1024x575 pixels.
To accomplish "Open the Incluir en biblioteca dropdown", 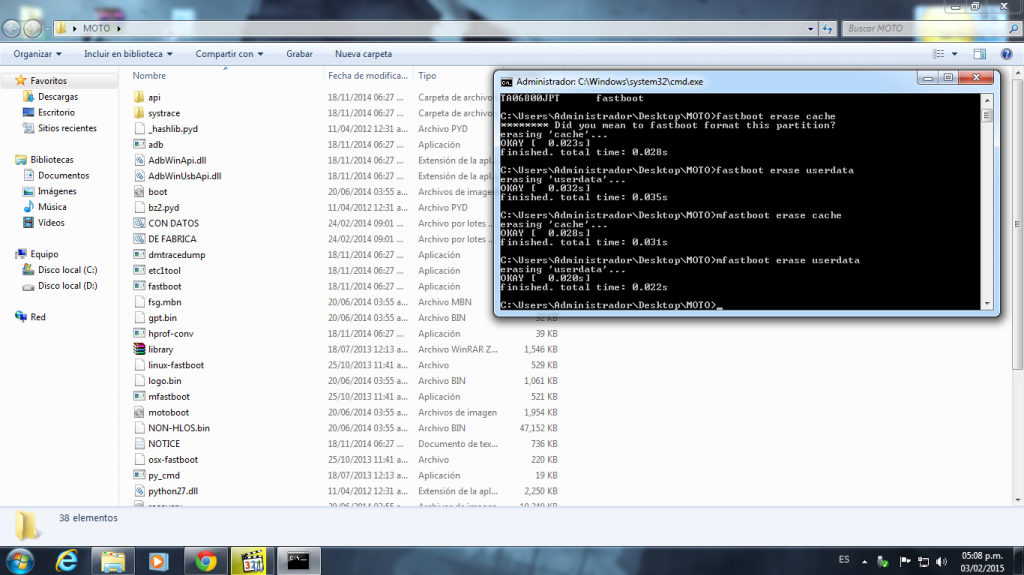I will 128,54.
